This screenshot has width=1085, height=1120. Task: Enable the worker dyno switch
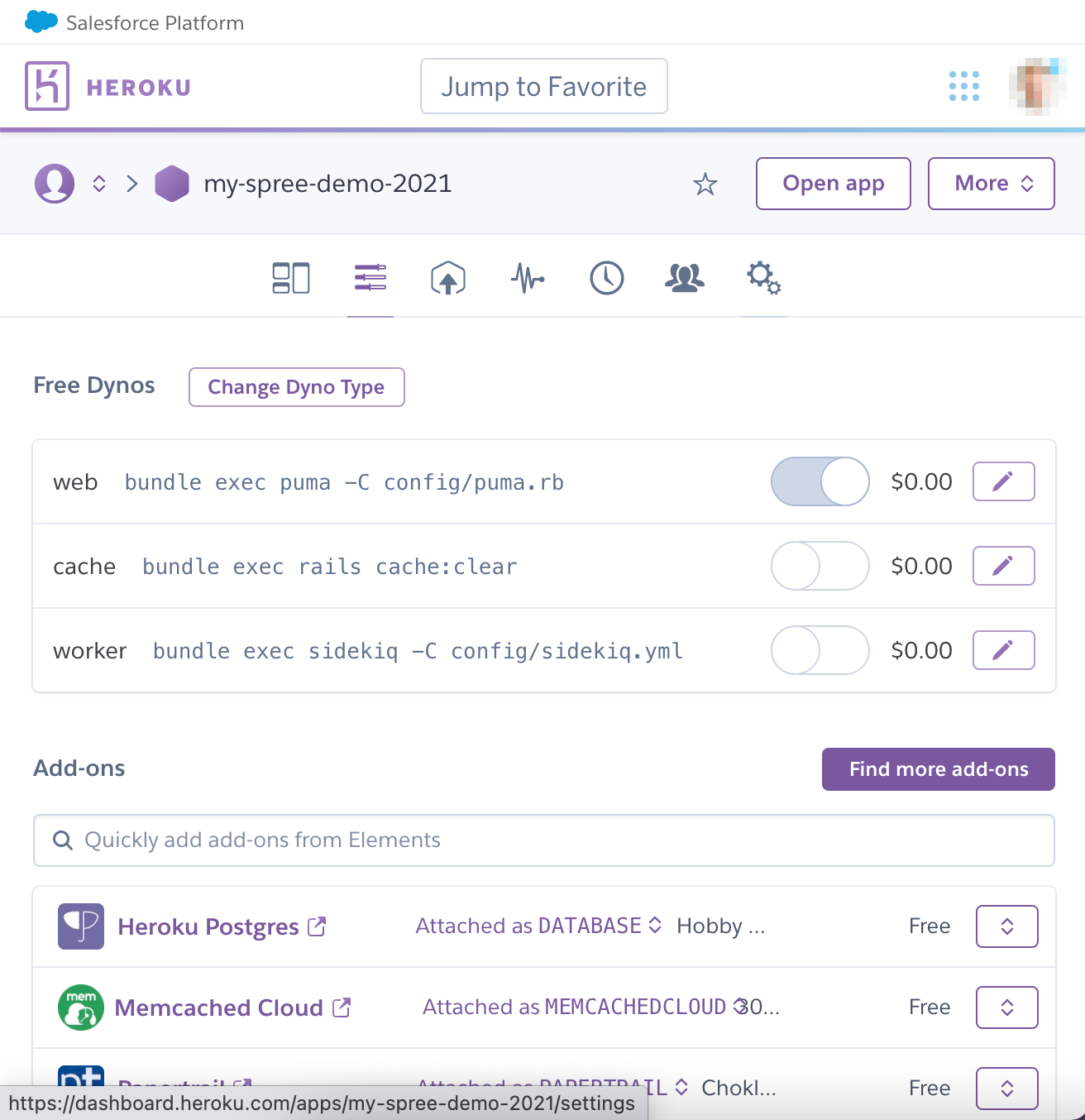[x=820, y=650]
